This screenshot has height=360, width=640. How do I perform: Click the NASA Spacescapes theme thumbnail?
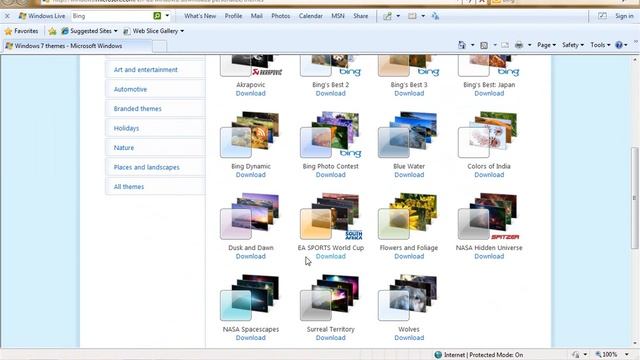[x=250, y=298]
